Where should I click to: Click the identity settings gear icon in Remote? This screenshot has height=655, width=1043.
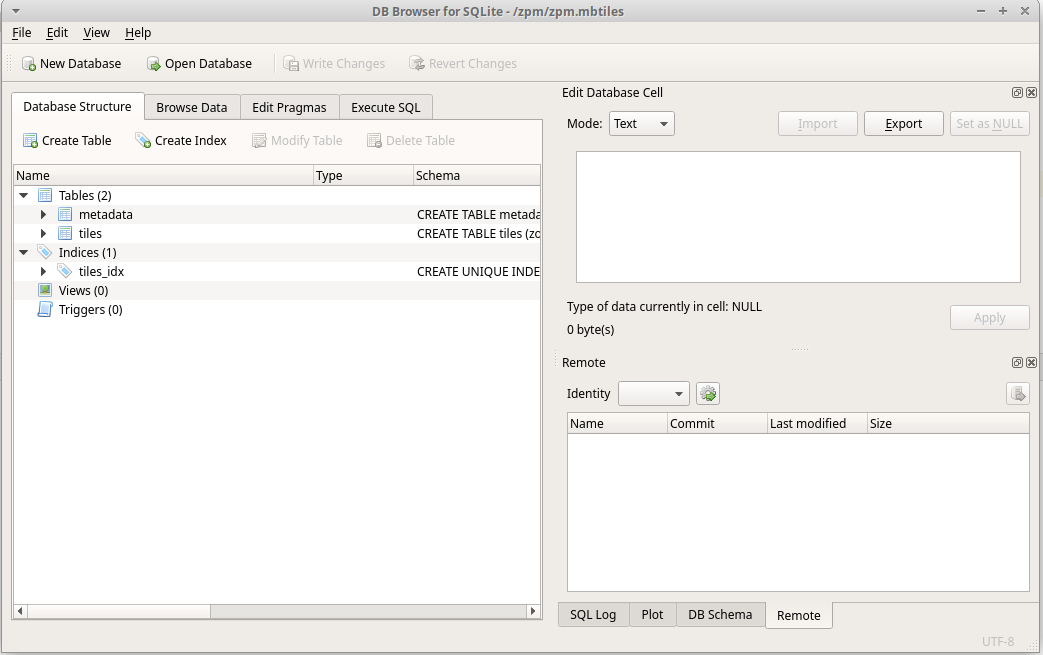point(708,394)
